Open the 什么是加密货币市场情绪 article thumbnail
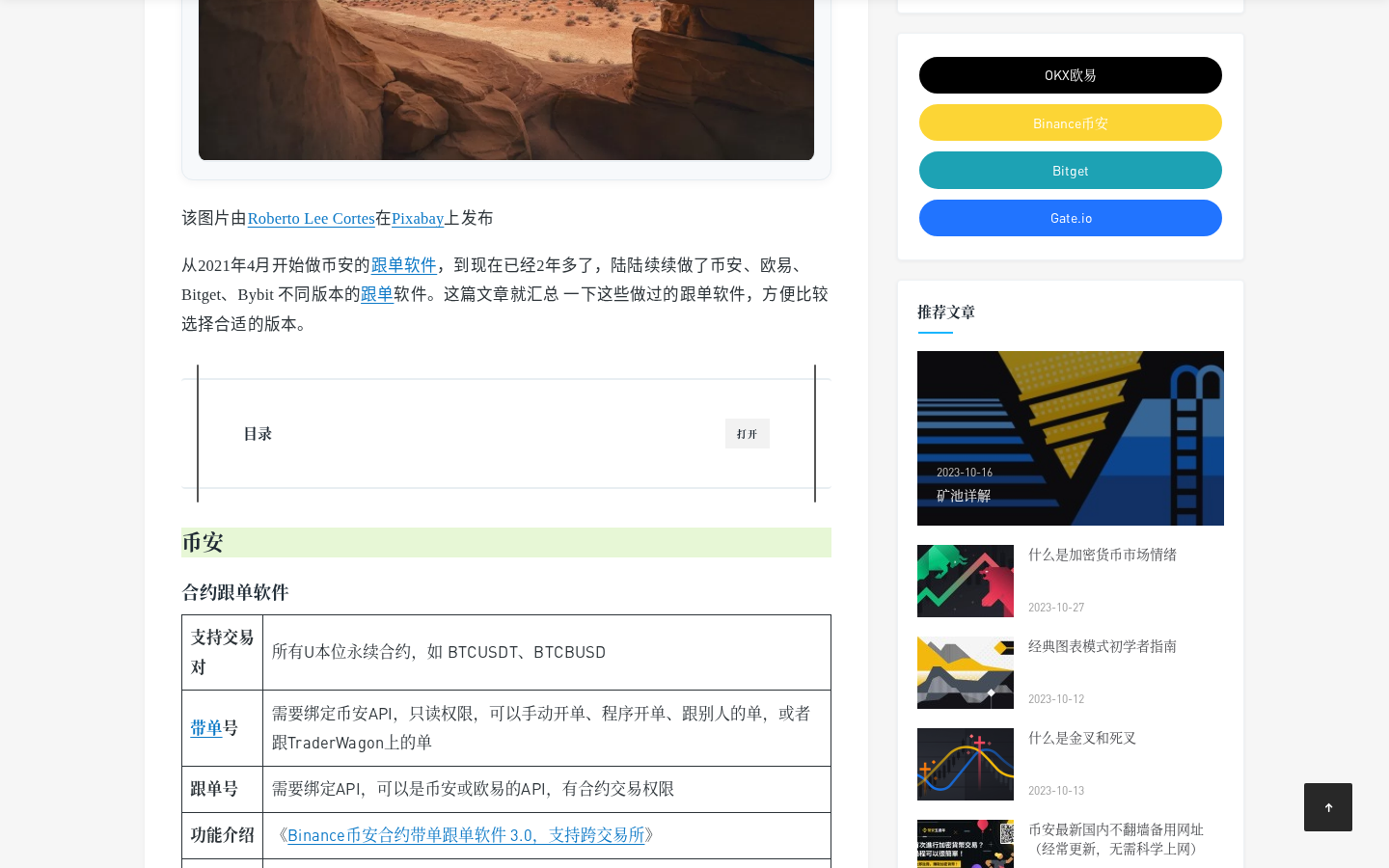 click(x=966, y=581)
